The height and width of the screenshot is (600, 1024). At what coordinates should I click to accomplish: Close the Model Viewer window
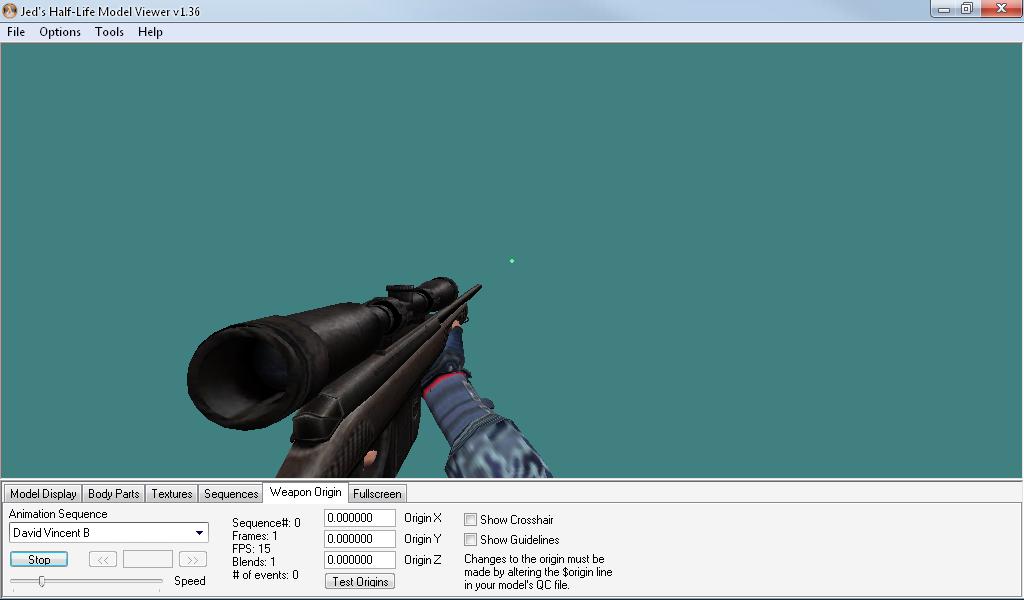pyautogui.click(x=1001, y=9)
